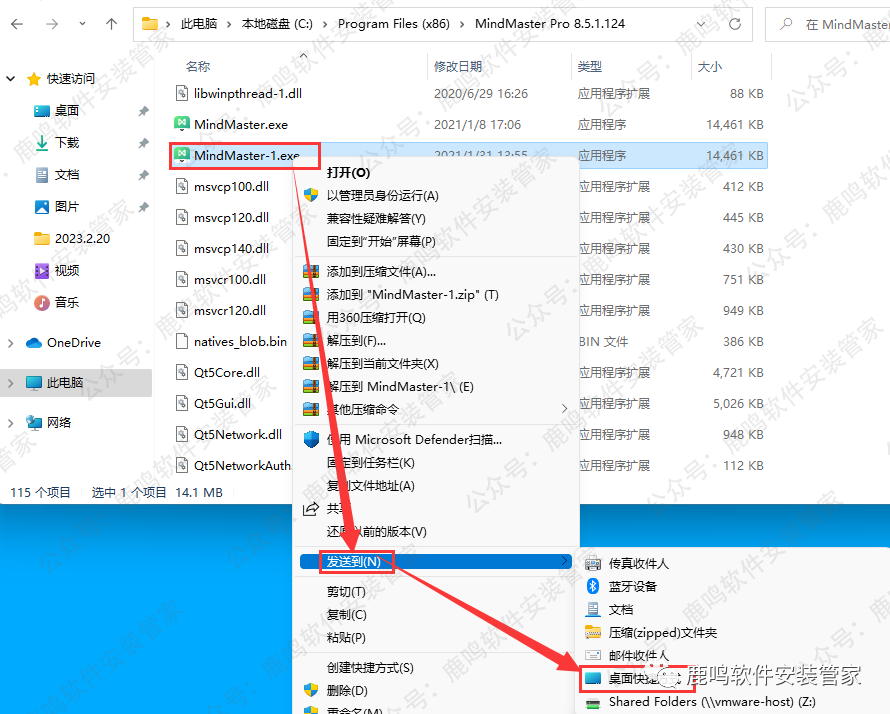Screen dimensions: 890x714
Task: Choose Open from the context menu
Action: point(348,172)
